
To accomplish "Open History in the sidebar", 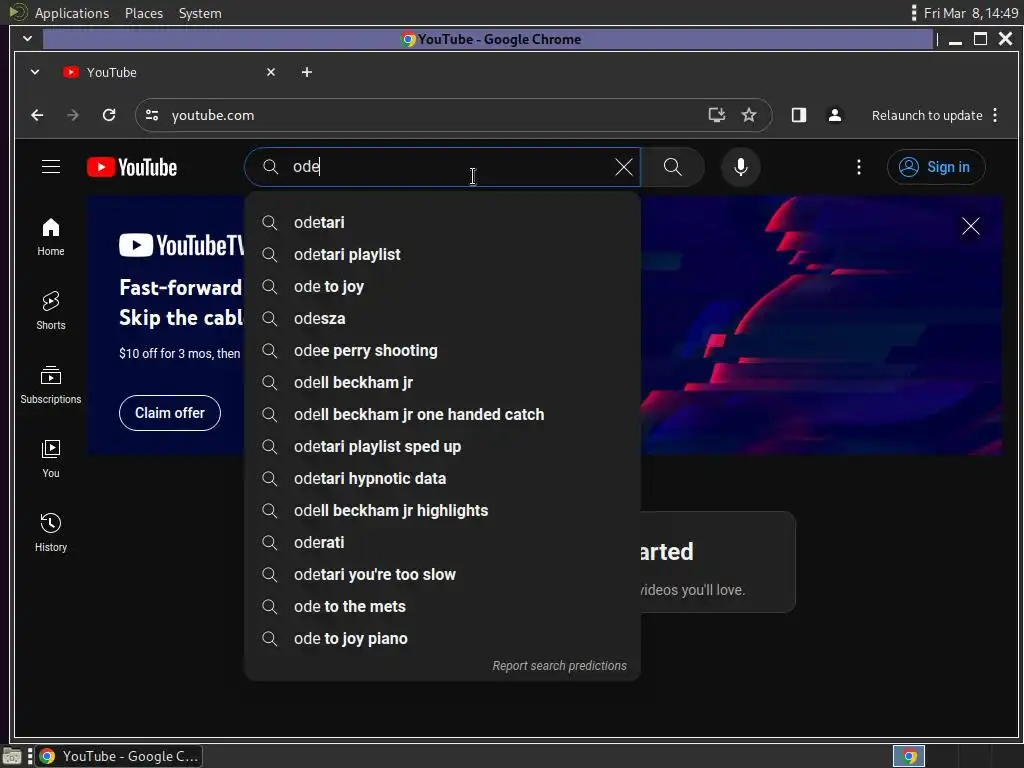I will click(x=51, y=533).
